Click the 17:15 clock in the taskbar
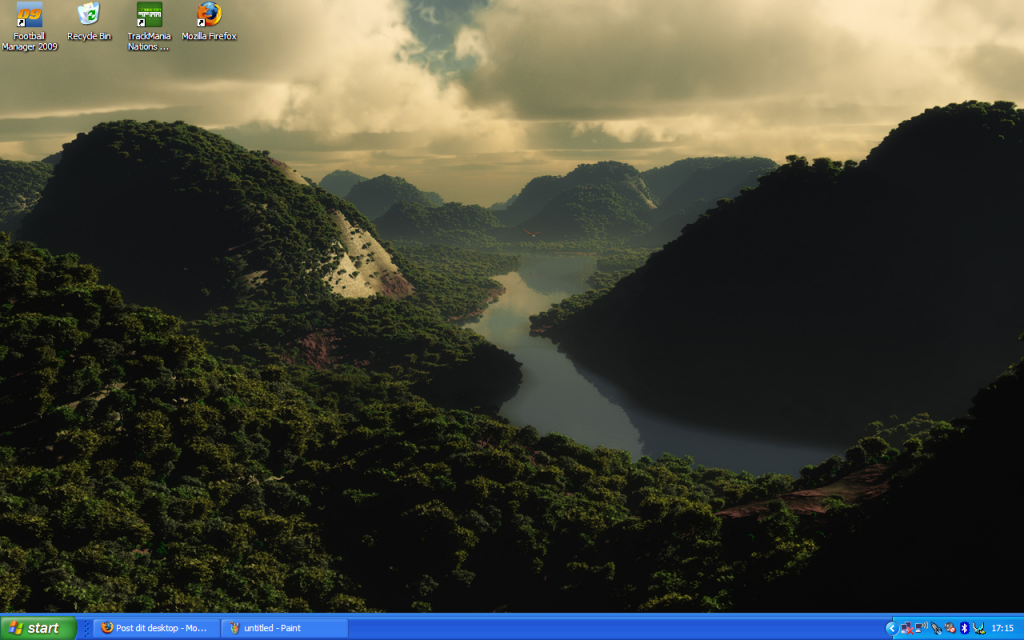This screenshot has width=1024, height=640. tap(1002, 628)
